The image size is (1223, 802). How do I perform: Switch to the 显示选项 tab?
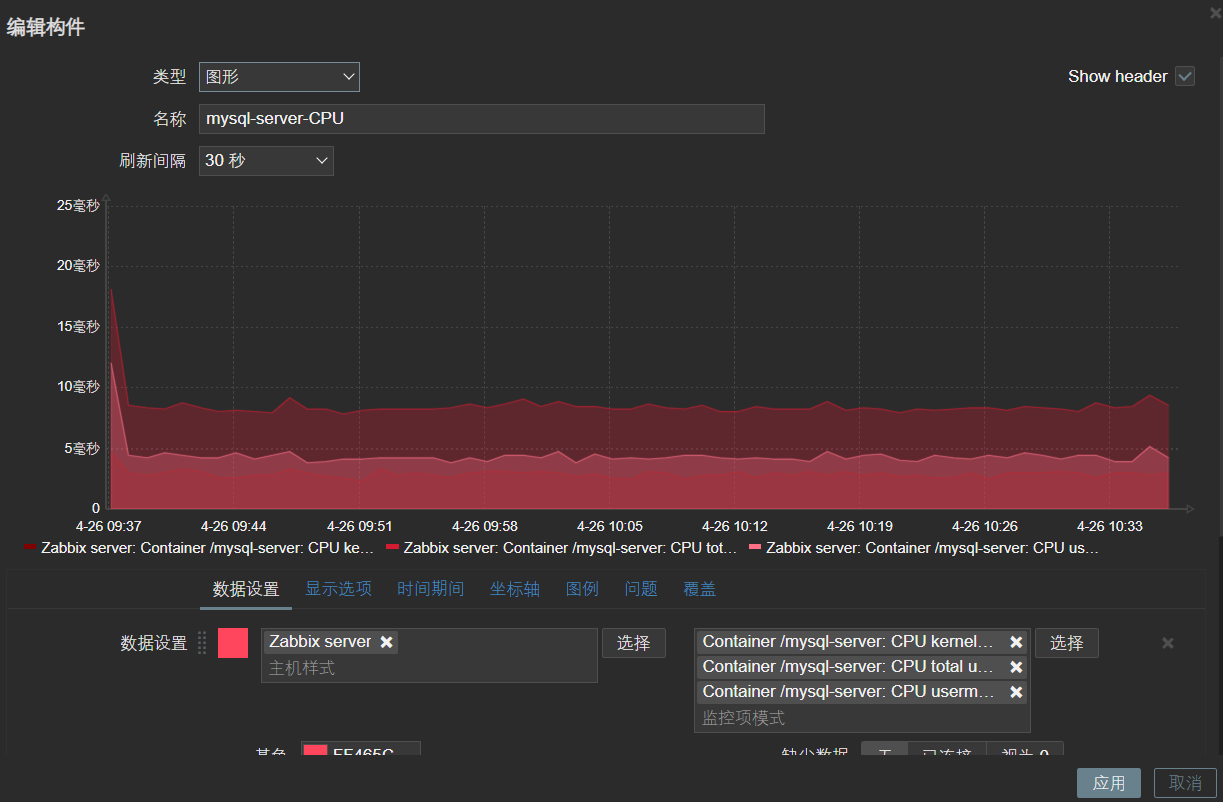tap(338, 589)
